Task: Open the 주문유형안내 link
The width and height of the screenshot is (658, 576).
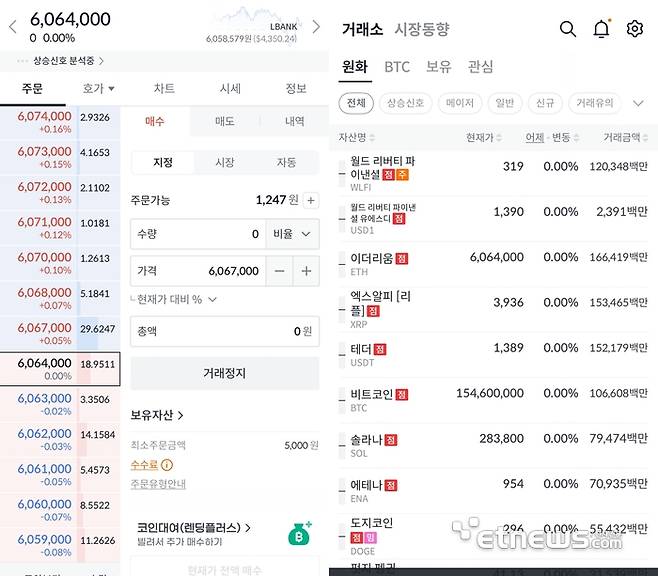Action: (x=158, y=484)
